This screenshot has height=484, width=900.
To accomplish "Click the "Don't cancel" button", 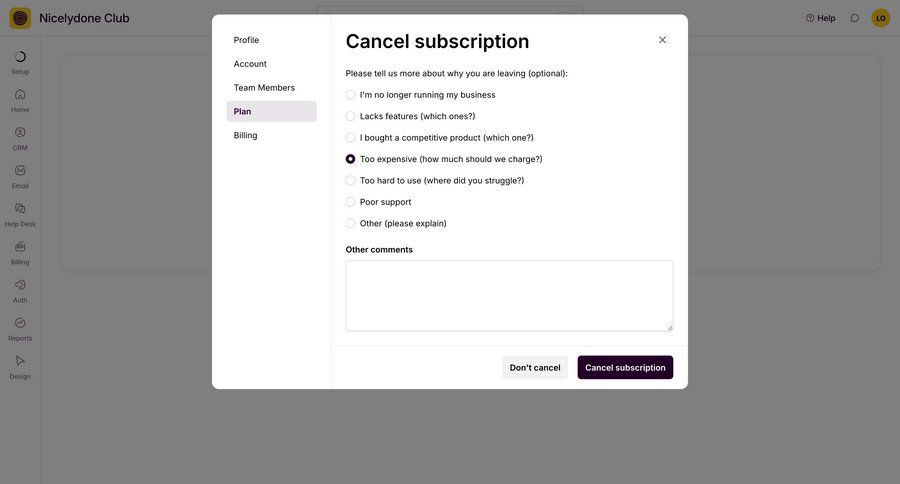I will (535, 368).
